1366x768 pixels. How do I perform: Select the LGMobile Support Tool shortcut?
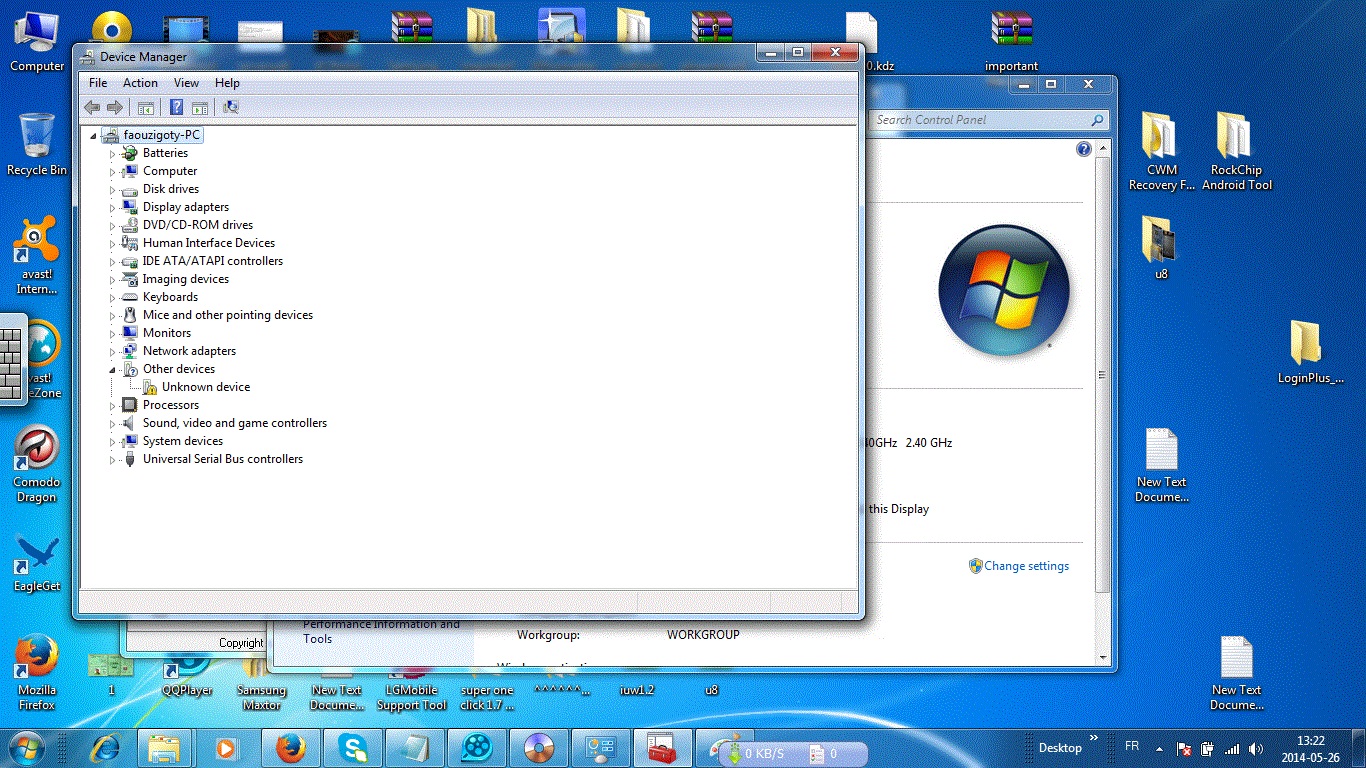(x=412, y=688)
